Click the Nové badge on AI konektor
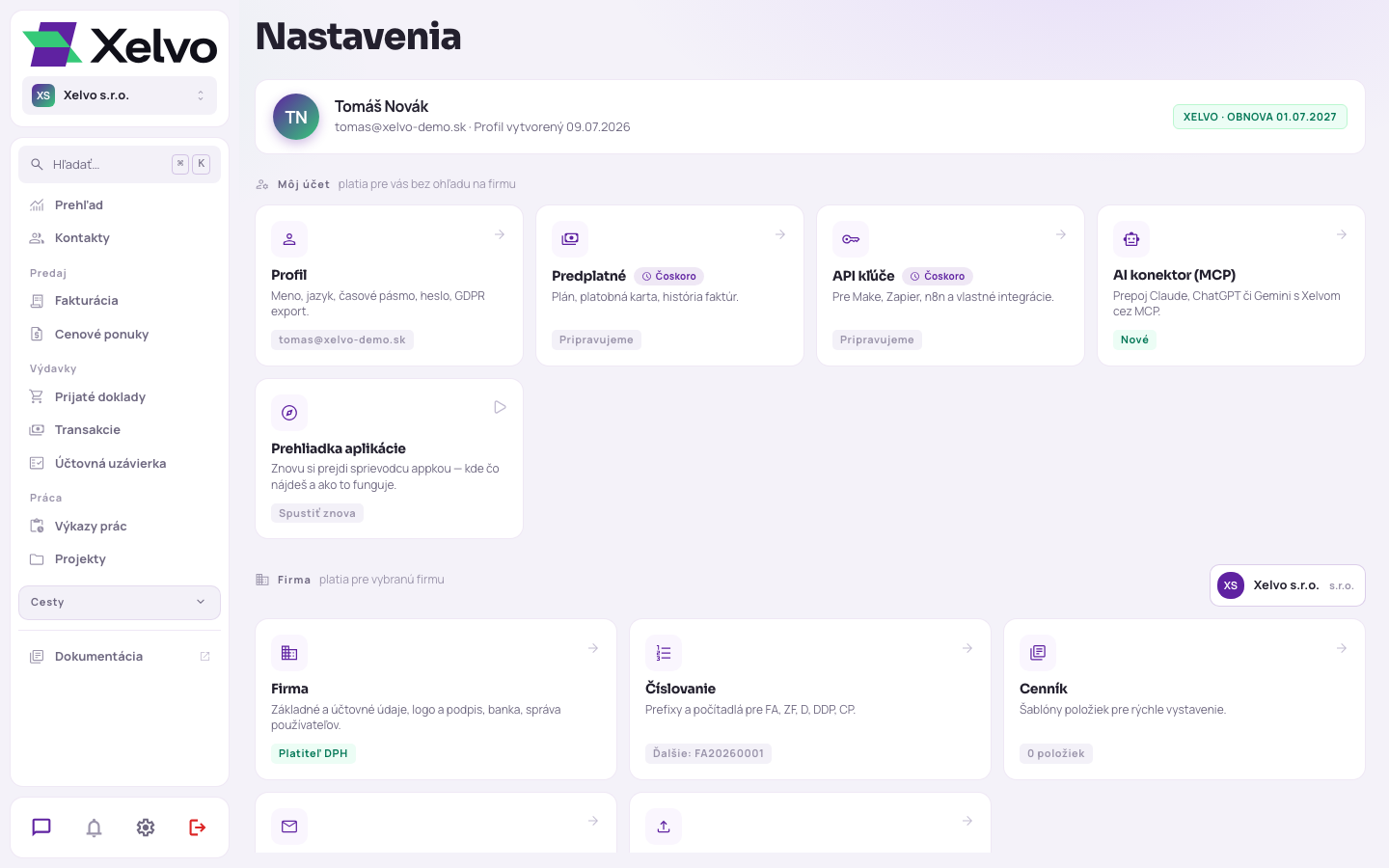 point(1134,339)
